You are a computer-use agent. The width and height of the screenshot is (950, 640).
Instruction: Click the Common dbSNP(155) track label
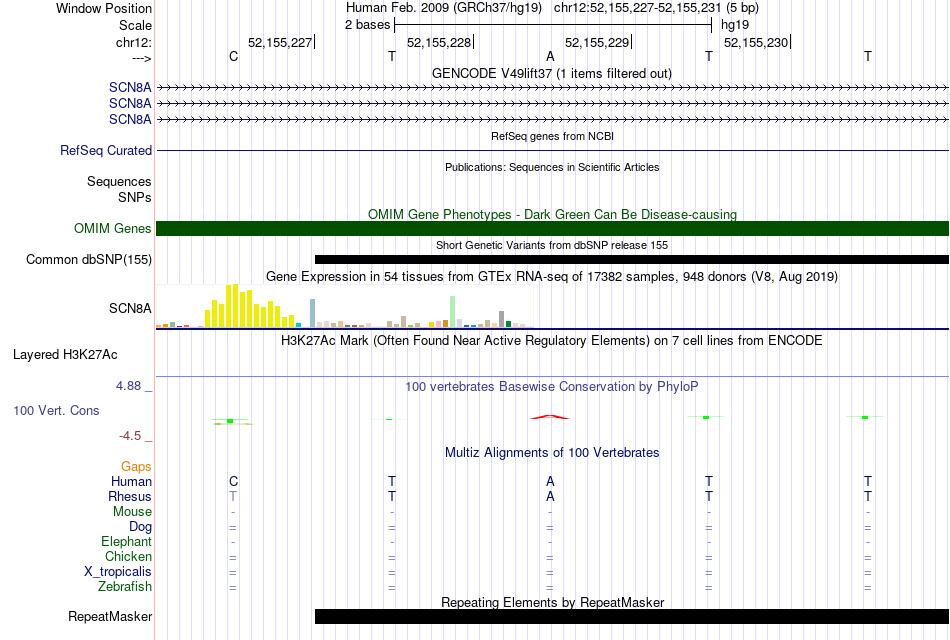[x=89, y=259]
